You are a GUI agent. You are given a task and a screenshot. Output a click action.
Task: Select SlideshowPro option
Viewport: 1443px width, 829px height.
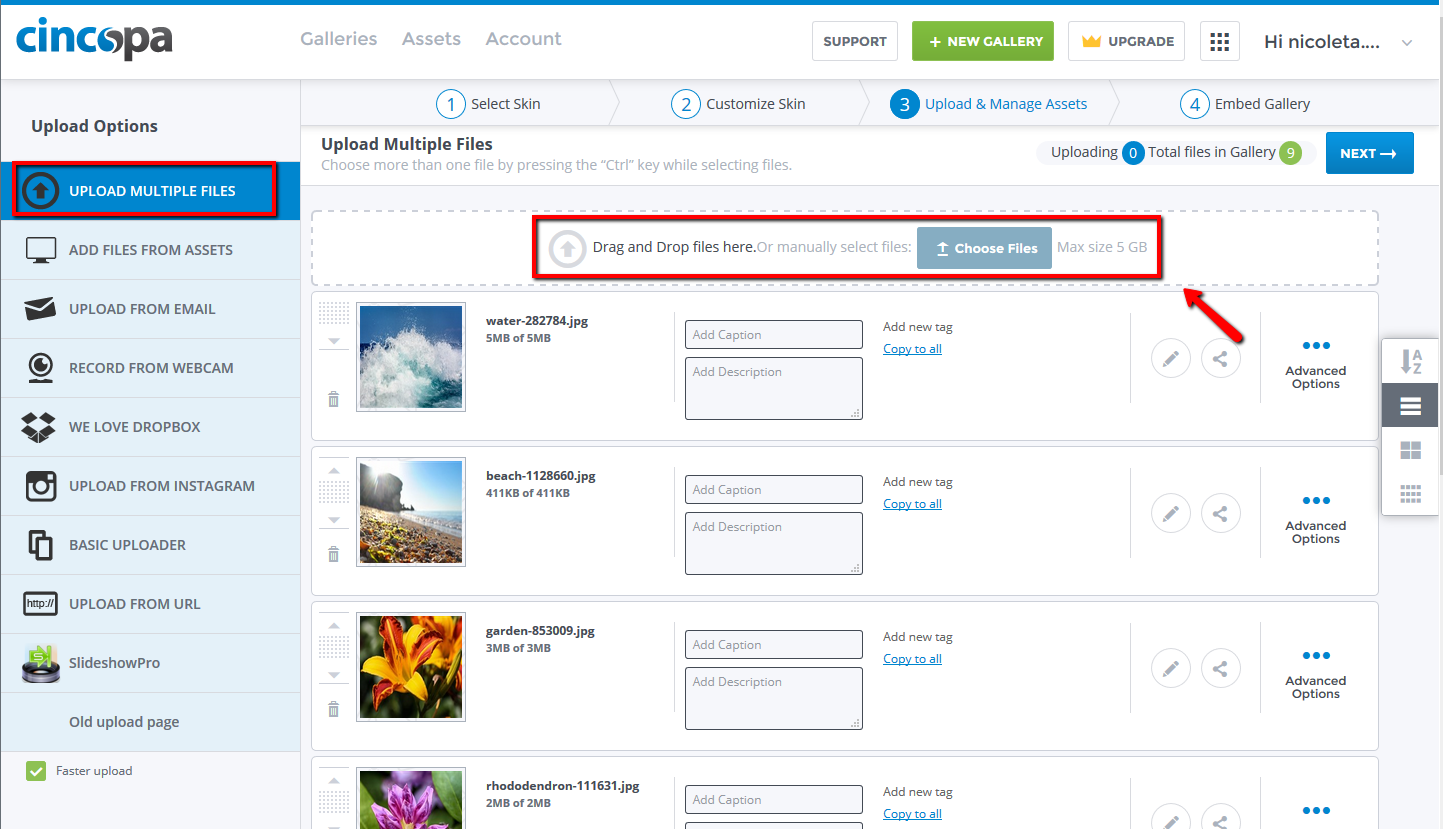point(150,663)
